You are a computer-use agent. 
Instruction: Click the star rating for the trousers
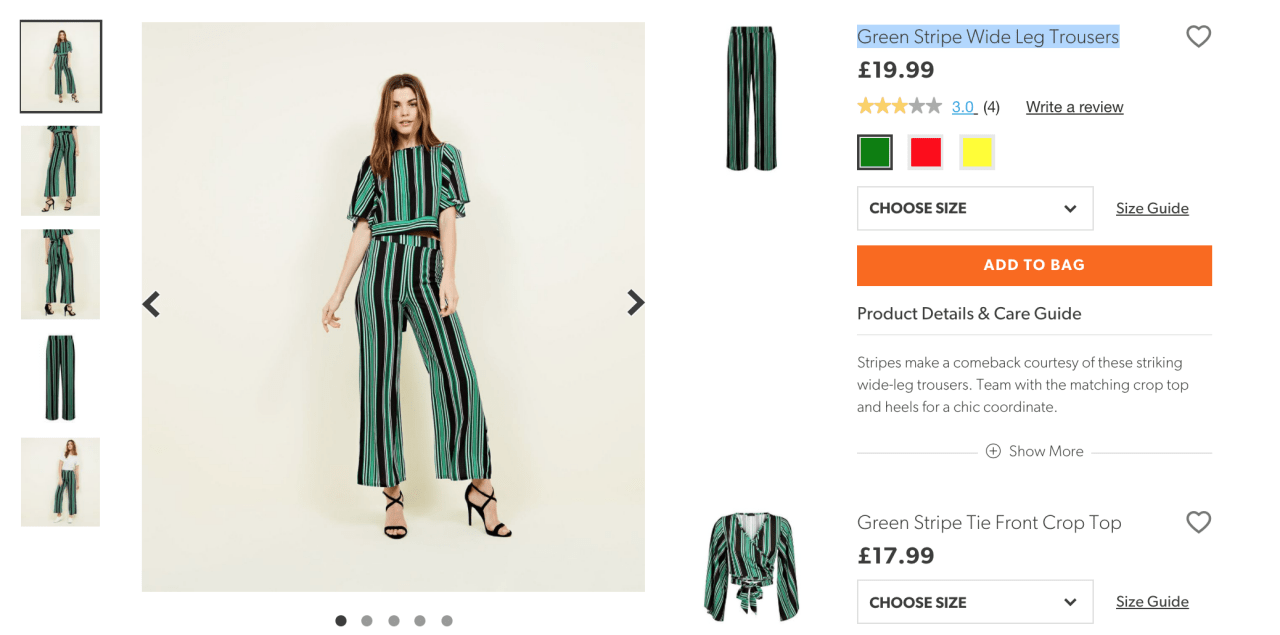[x=899, y=106]
